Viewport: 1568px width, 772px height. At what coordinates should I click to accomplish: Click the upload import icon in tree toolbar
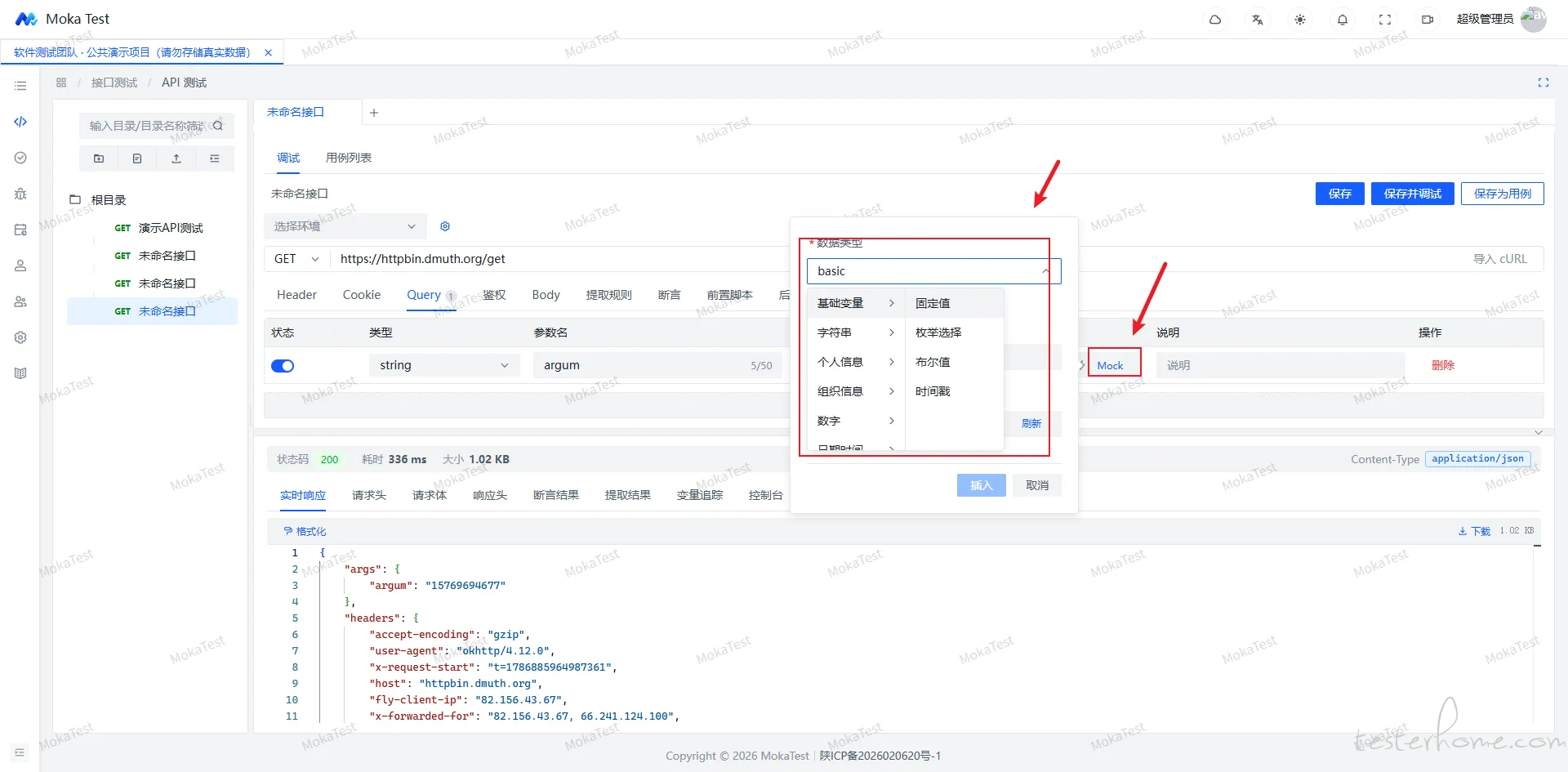[176, 158]
